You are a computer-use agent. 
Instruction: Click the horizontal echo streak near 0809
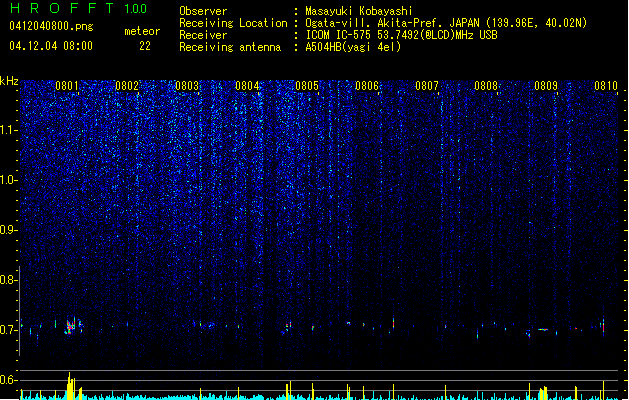coord(543,329)
